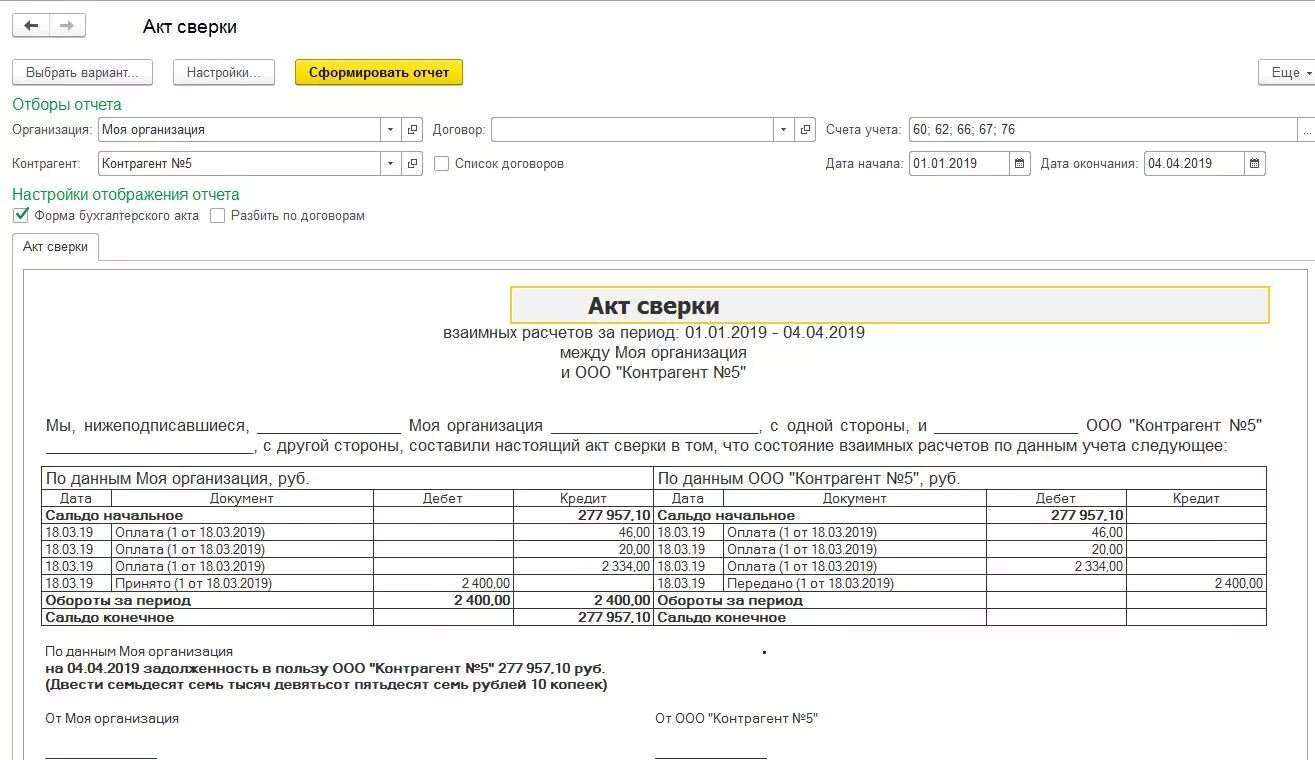Select the и ООО "Контрагент №5" heading line
This screenshot has width=1315, height=760.
point(654,373)
